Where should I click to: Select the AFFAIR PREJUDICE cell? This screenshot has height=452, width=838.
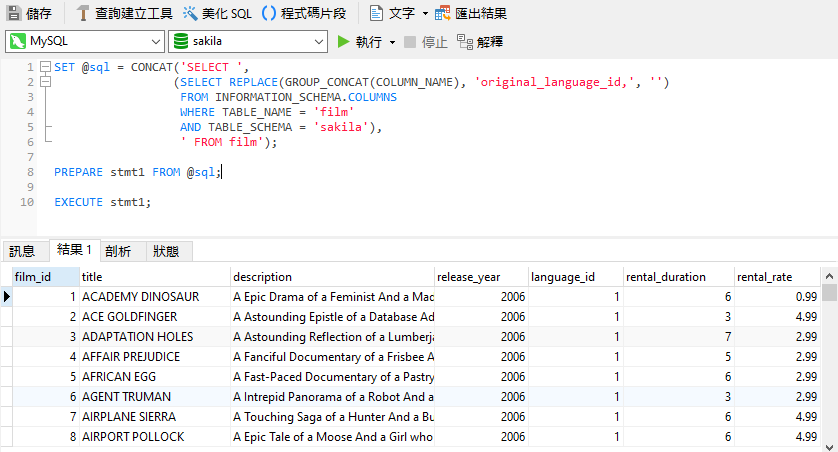point(154,356)
